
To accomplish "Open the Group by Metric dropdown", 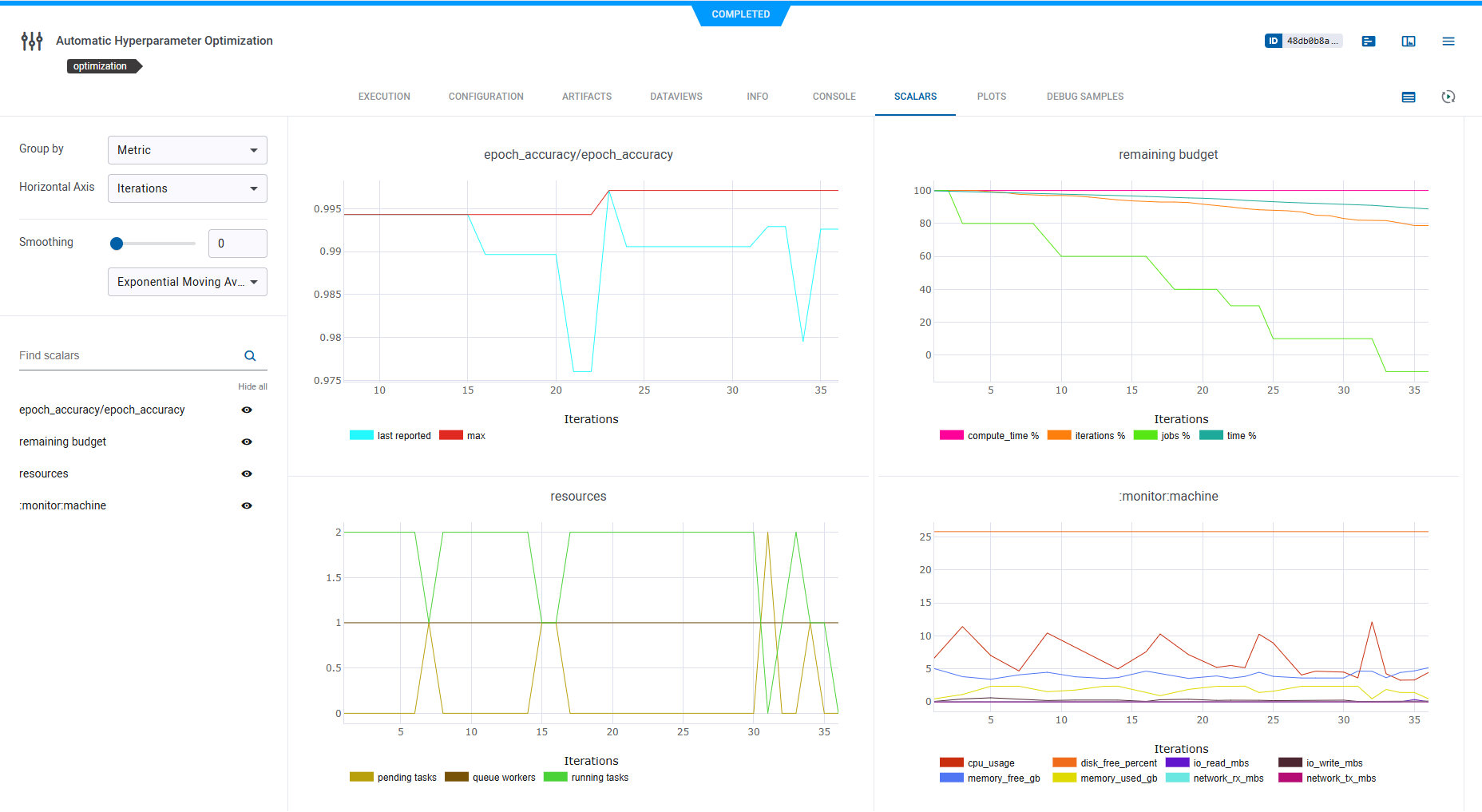I will pos(188,150).
